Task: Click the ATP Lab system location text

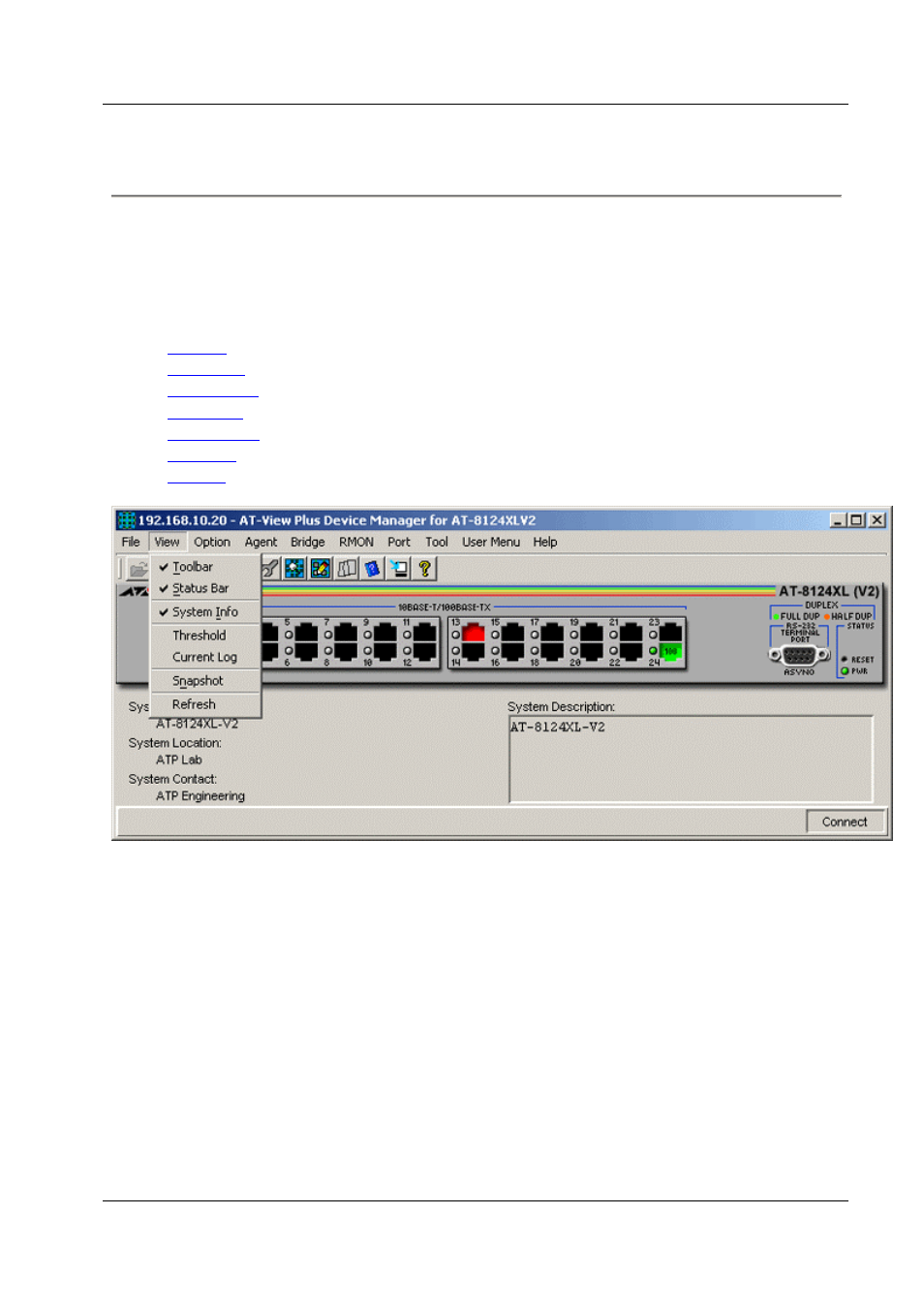Action: coord(179,761)
